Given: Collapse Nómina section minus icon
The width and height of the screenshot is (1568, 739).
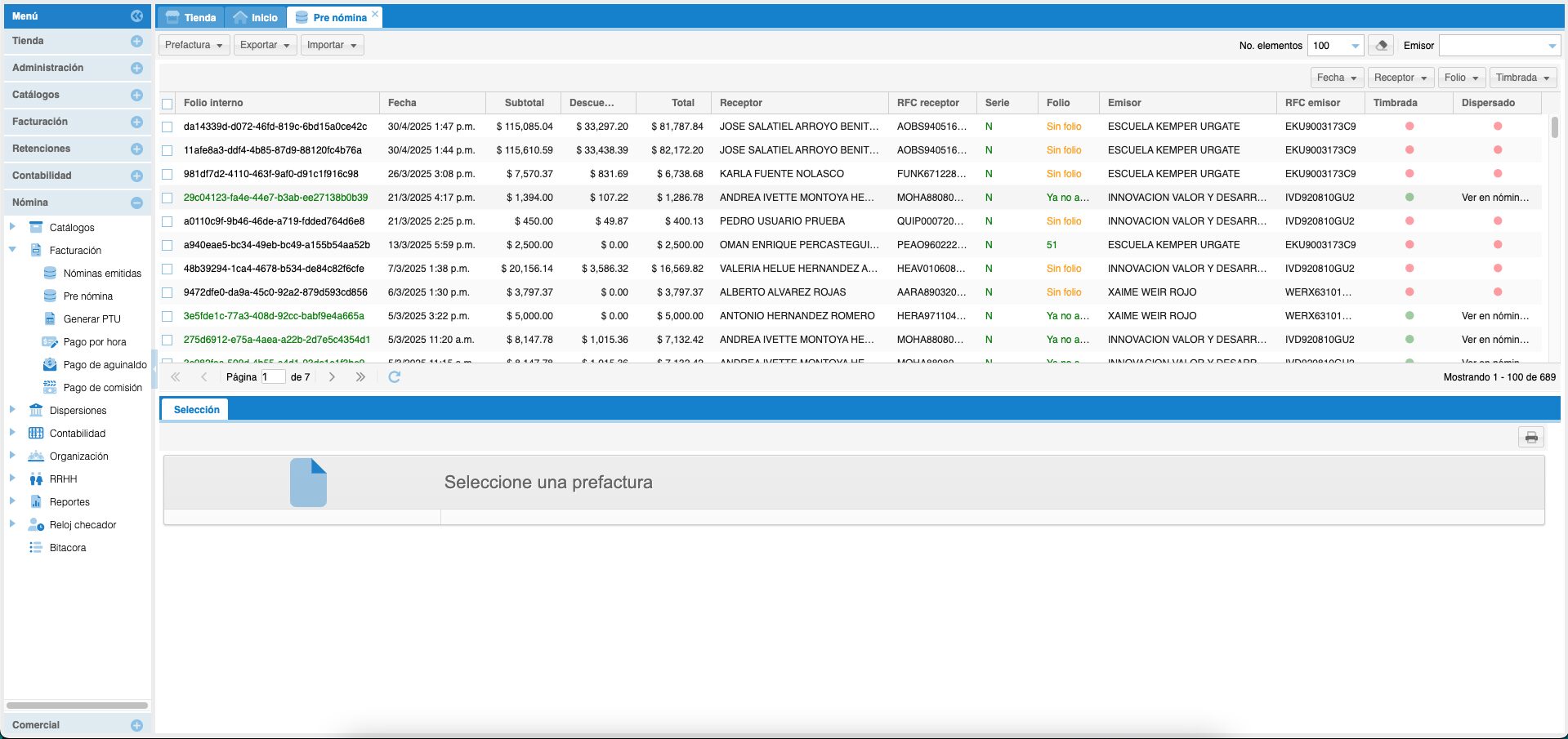Looking at the screenshot, I should [x=136, y=203].
